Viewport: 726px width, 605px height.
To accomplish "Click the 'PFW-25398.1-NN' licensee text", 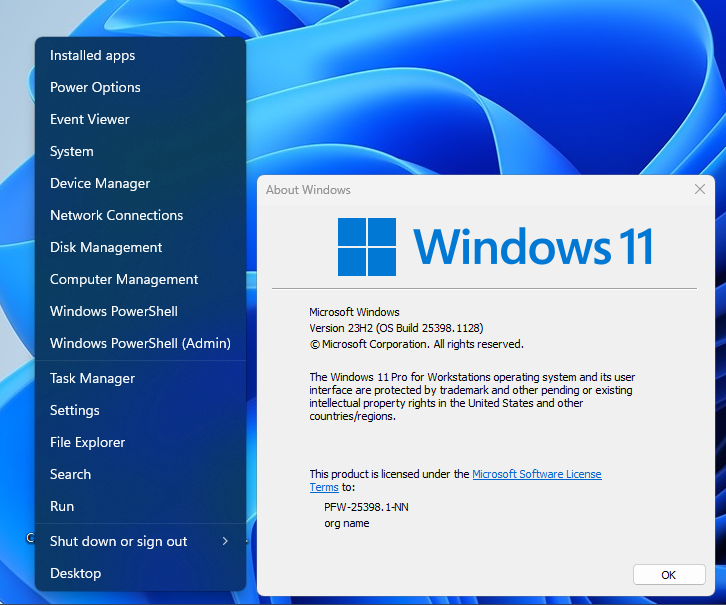I will (x=366, y=507).
